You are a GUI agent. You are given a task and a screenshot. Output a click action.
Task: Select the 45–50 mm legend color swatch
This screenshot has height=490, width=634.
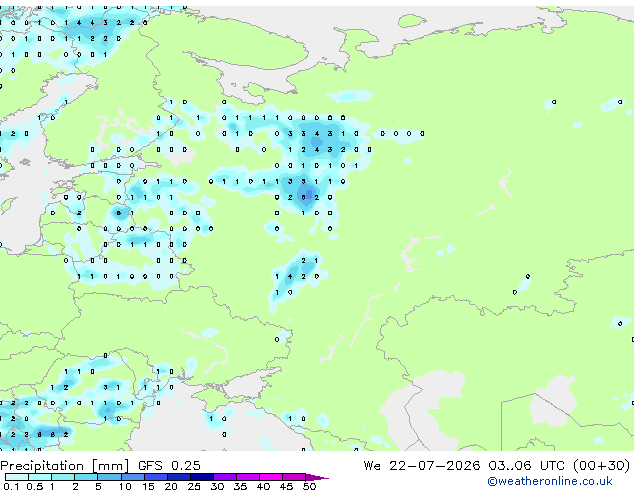(294, 477)
